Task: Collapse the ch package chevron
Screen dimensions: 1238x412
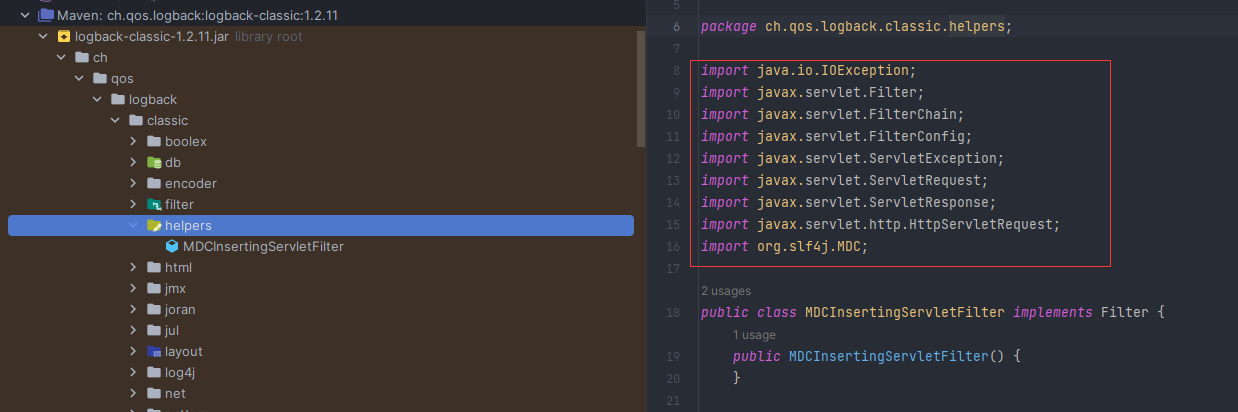Action: [61, 57]
